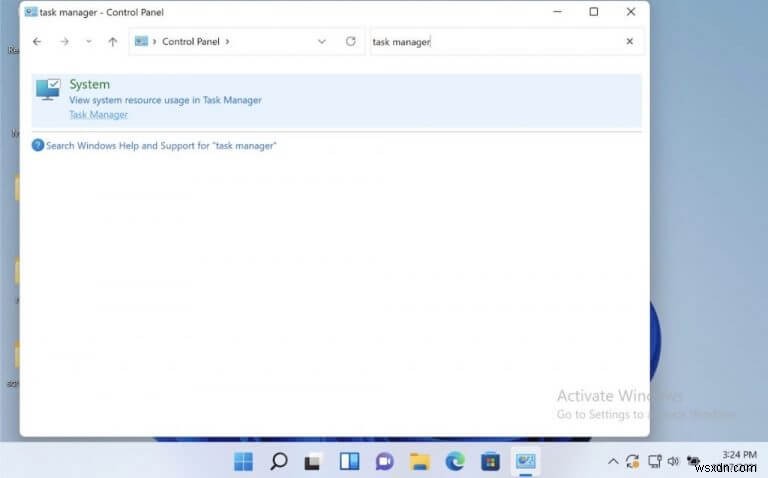Go up one level with up arrow
Image resolution: width=768 pixels, height=478 pixels.
[113, 42]
